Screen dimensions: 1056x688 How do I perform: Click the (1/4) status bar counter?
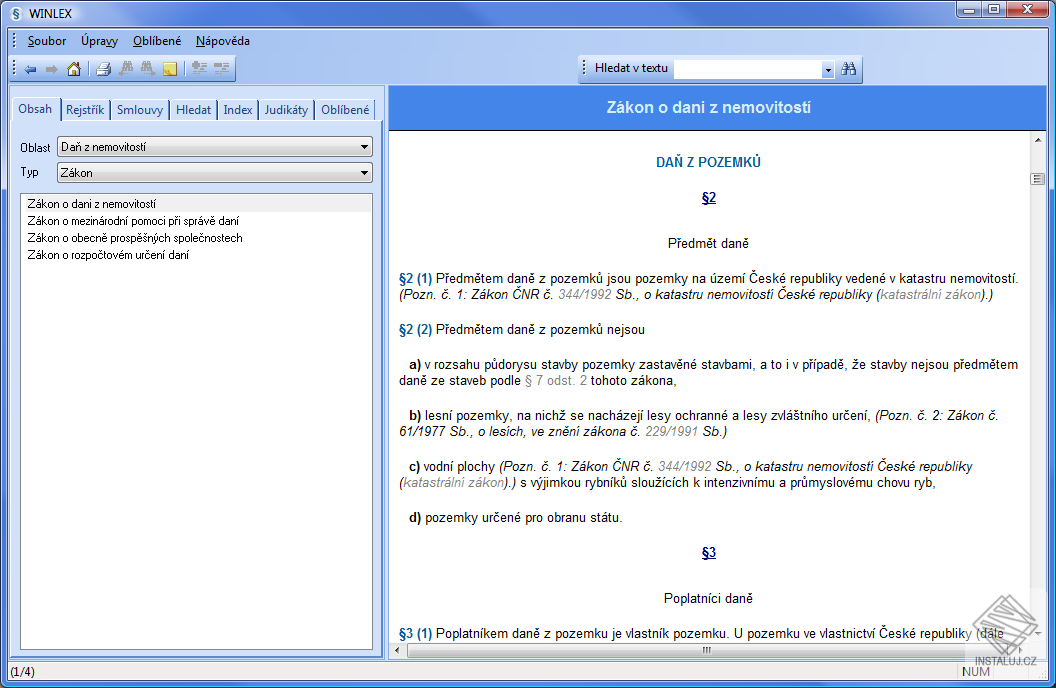coord(22,672)
